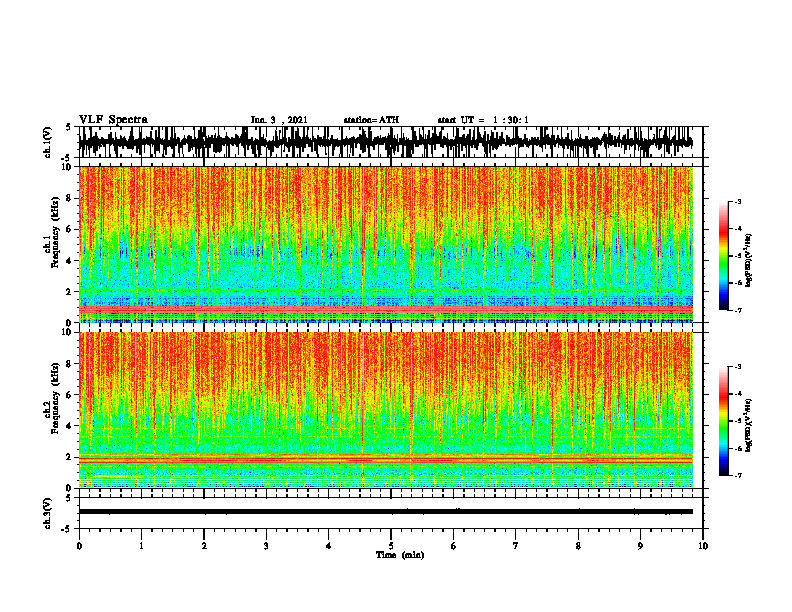
Task: Click the "VLF Spectra" title text
Action: (113, 120)
